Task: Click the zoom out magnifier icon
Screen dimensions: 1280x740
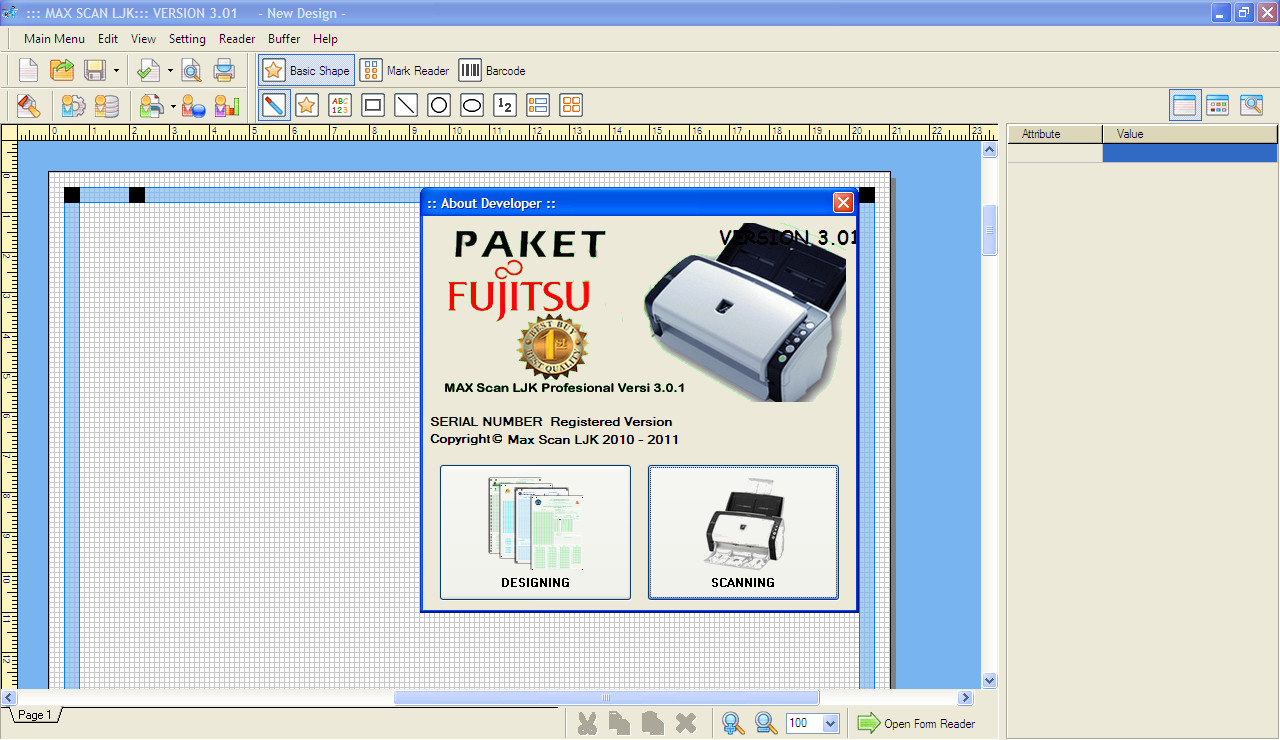Action: pyautogui.click(x=766, y=723)
